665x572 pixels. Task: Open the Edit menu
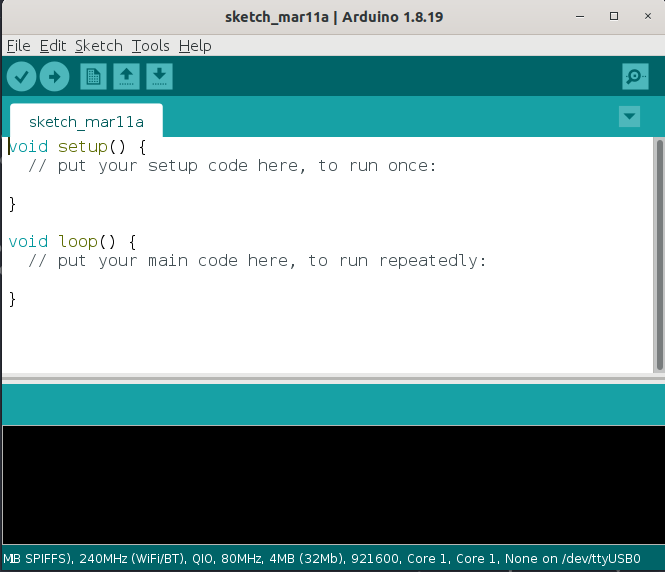53,46
